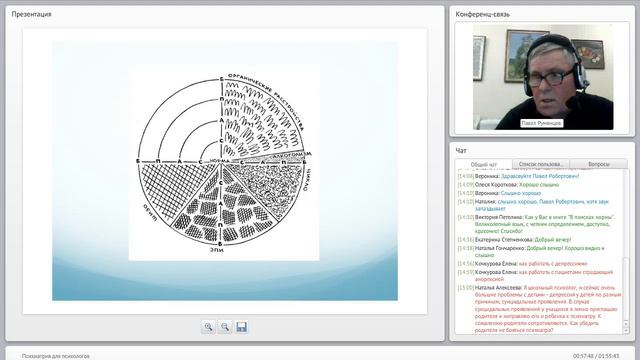This screenshot has width=640, height=360.
Task: Click the presenter name label Павел Румянцев
Action: point(542,123)
